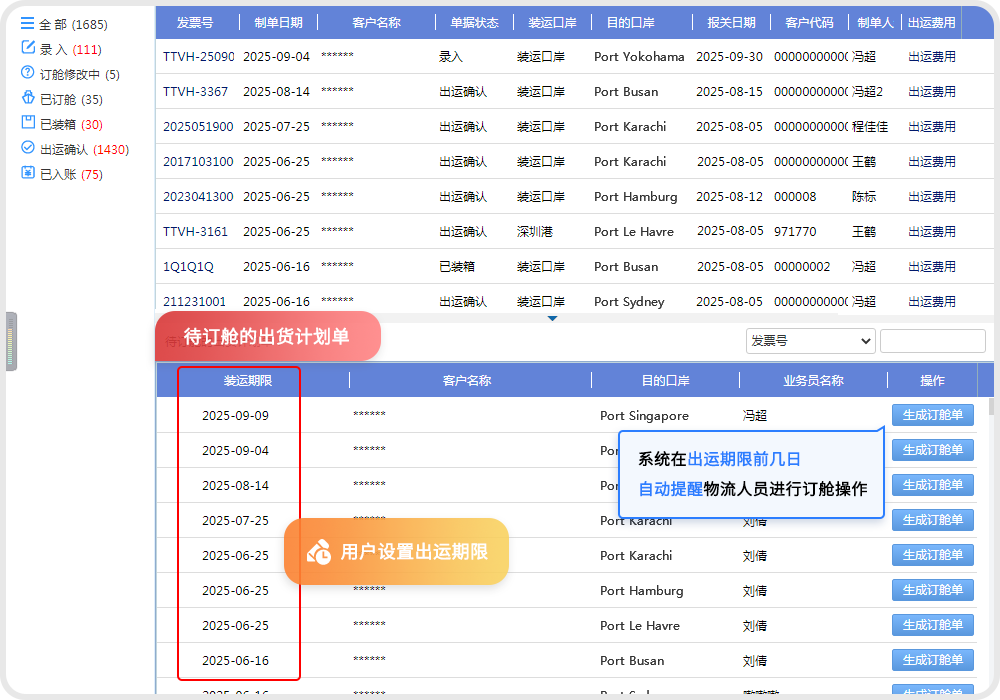Click 2025-09-09 shipping deadline cell

point(235,416)
